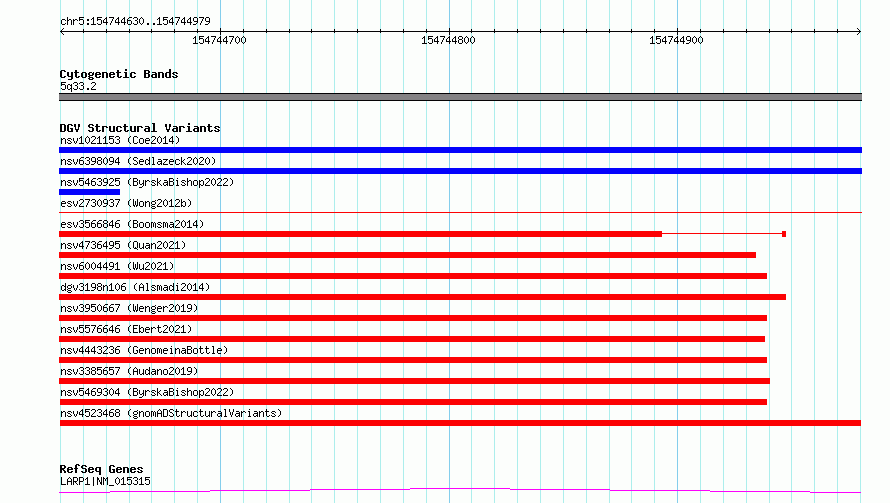Open variant nsv4736495 (Quan2021) label

[123, 245]
